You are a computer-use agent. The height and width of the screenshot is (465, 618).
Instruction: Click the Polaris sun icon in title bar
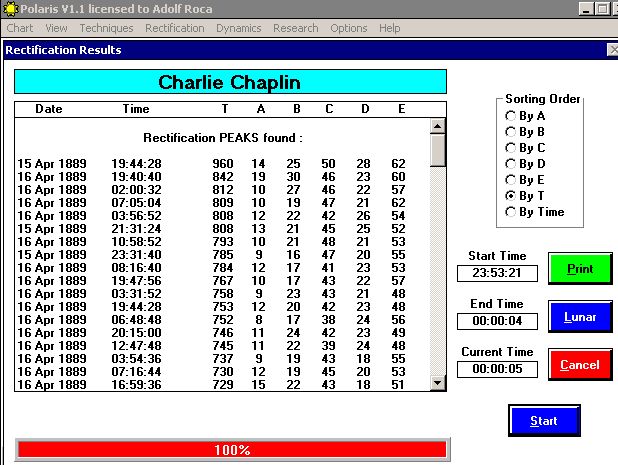tap(10, 9)
